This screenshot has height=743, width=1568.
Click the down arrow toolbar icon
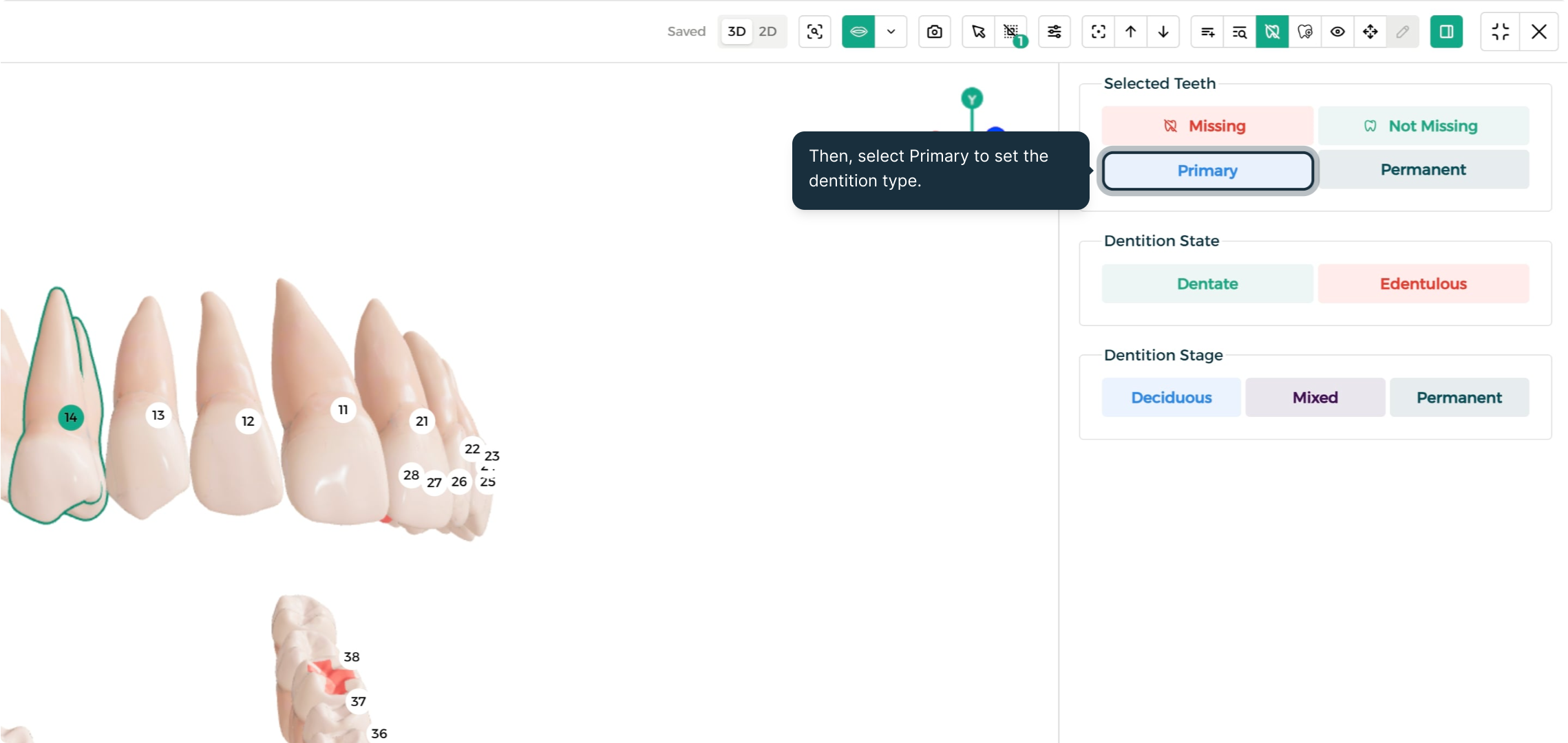(1163, 32)
